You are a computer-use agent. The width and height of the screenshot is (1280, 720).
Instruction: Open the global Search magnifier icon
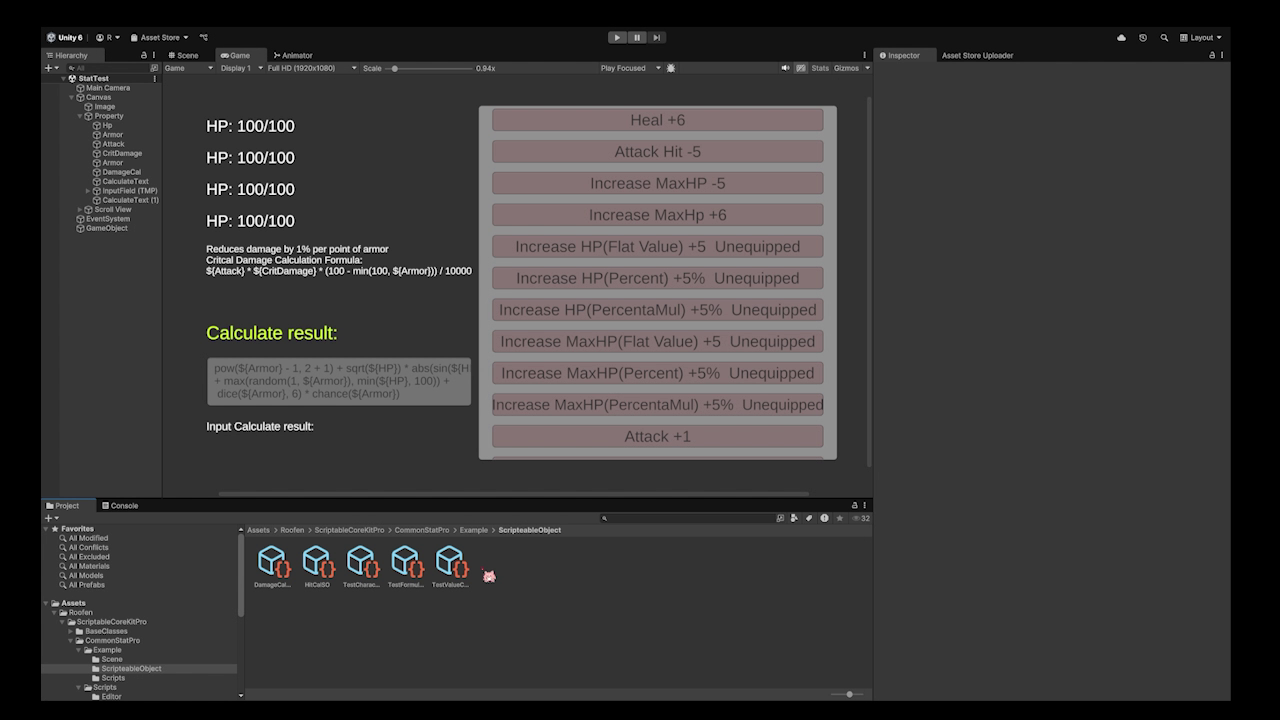pos(1164,38)
